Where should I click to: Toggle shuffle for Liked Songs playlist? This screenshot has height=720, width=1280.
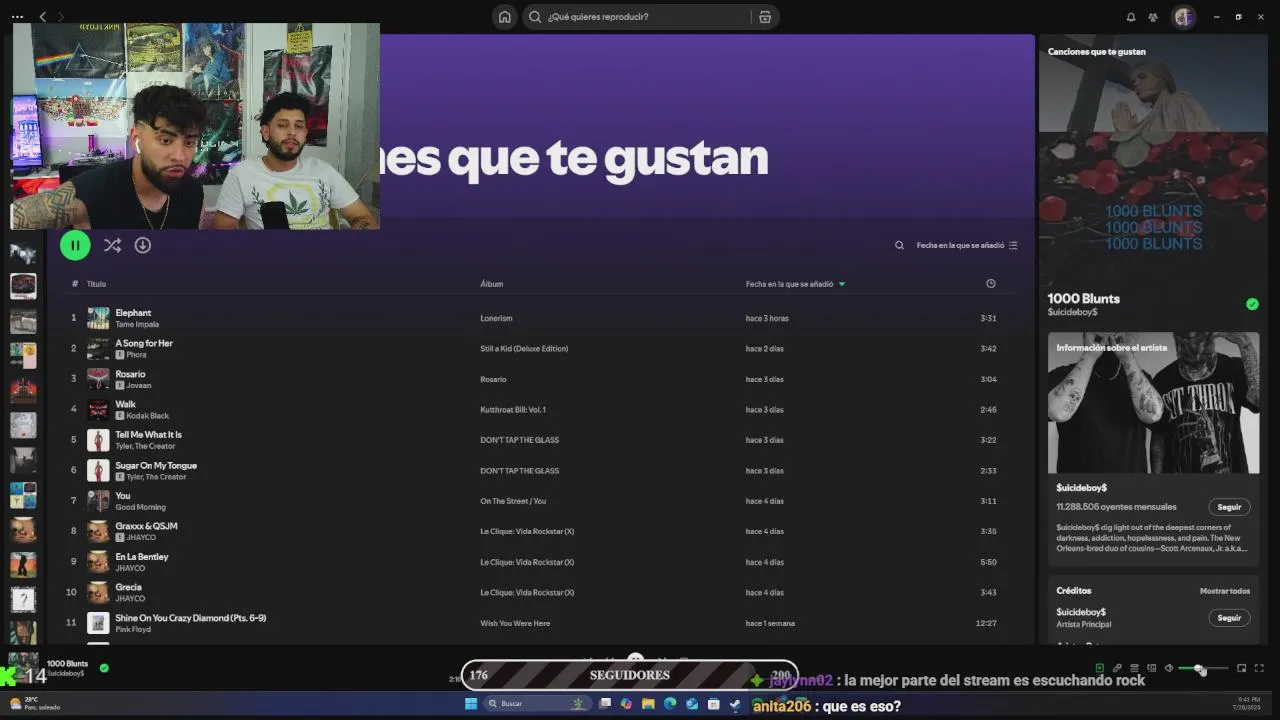pyautogui.click(x=112, y=245)
